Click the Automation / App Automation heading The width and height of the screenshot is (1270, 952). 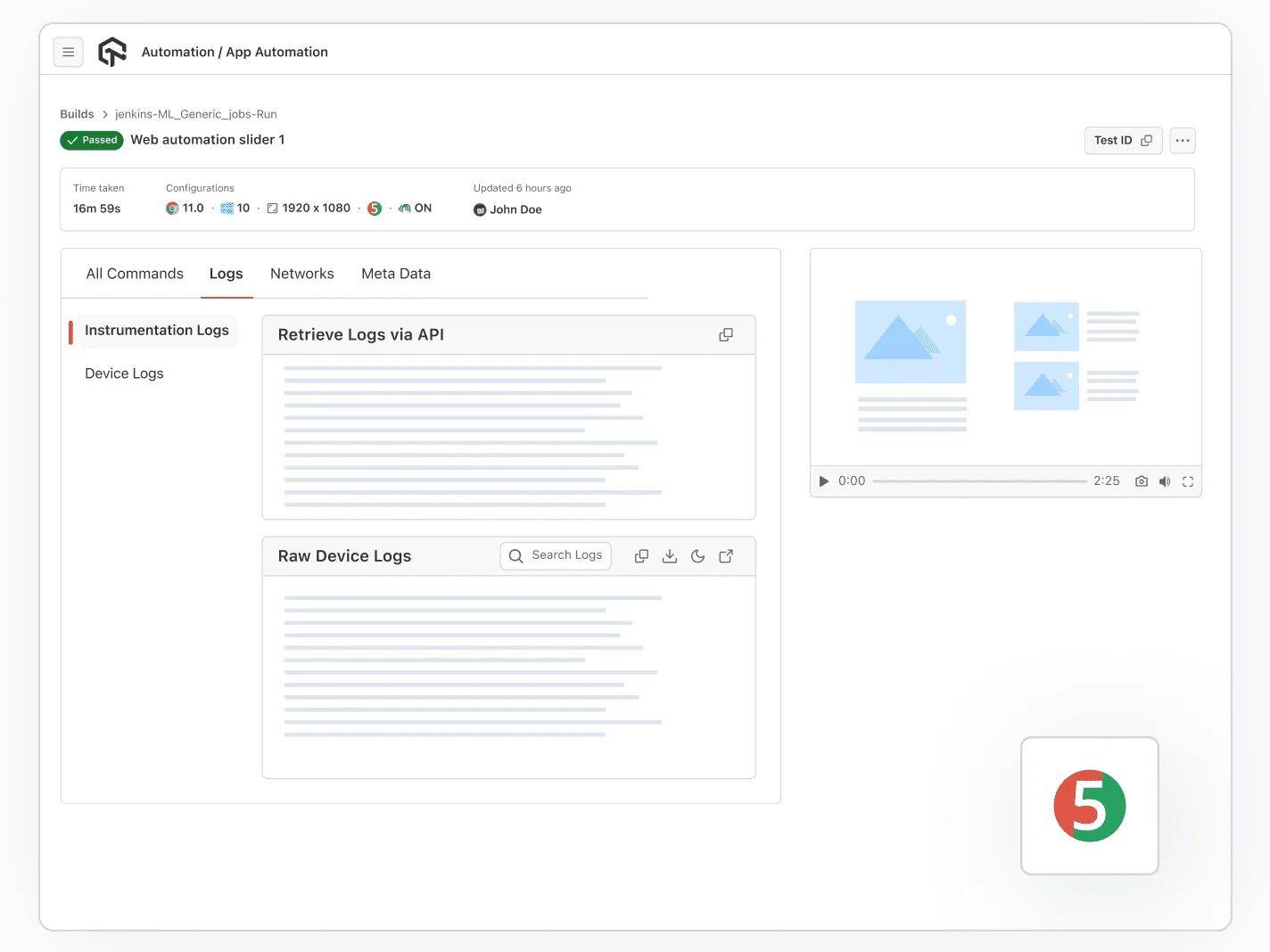pos(235,53)
